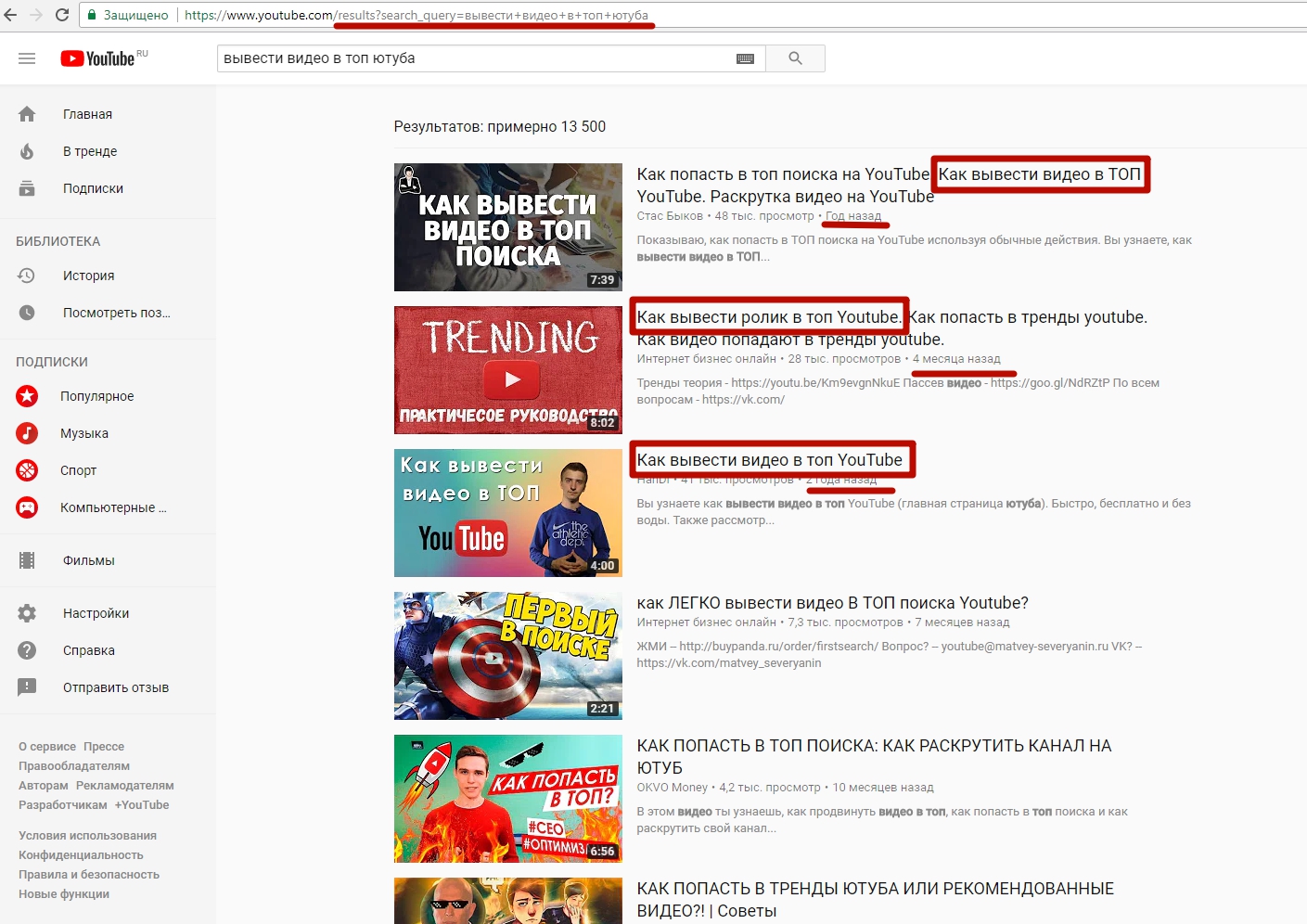Click the Фильмы film strip icon
1307x924 pixels.
27,560
